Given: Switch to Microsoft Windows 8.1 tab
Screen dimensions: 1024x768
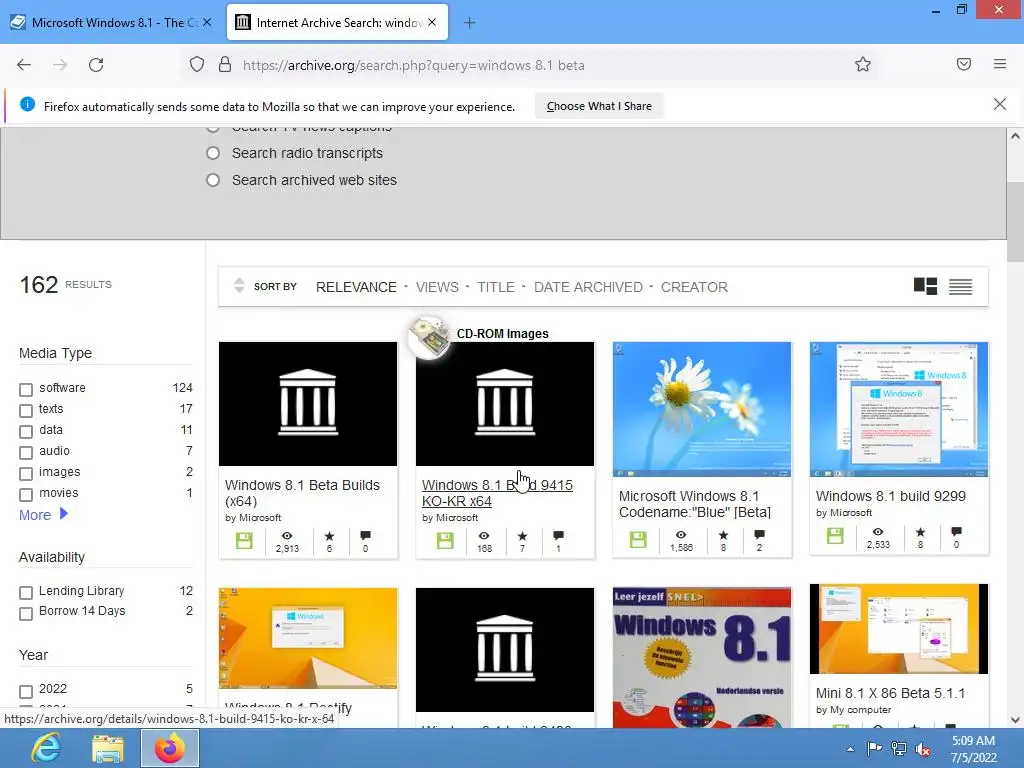Looking at the screenshot, I should click(111, 22).
